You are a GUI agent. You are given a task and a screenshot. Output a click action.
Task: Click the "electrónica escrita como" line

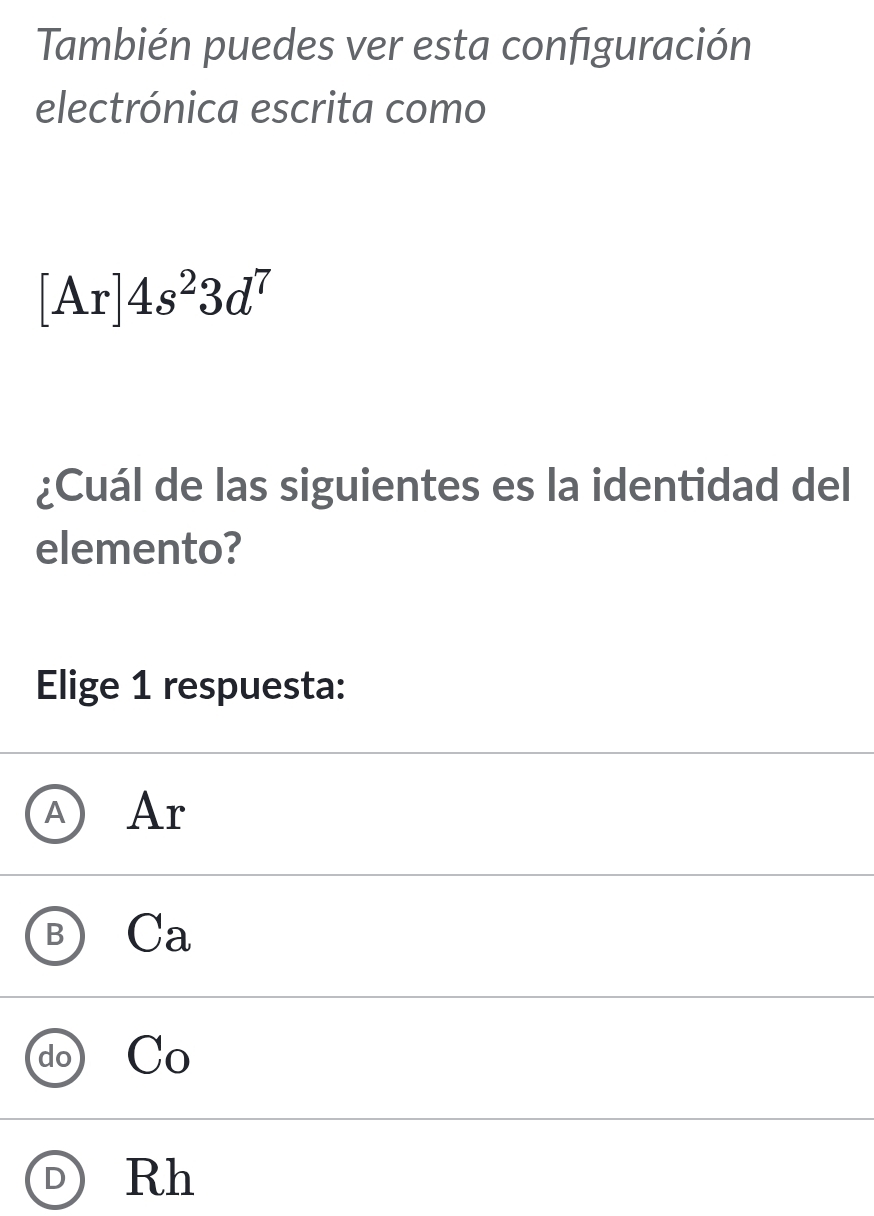click(260, 109)
